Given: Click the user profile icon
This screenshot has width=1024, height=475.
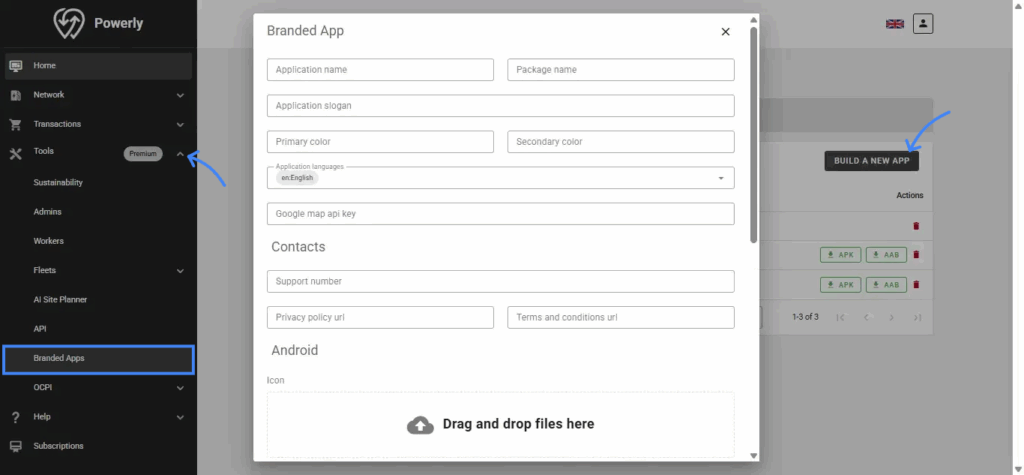Looking at the screenshot, I should 923,23.
